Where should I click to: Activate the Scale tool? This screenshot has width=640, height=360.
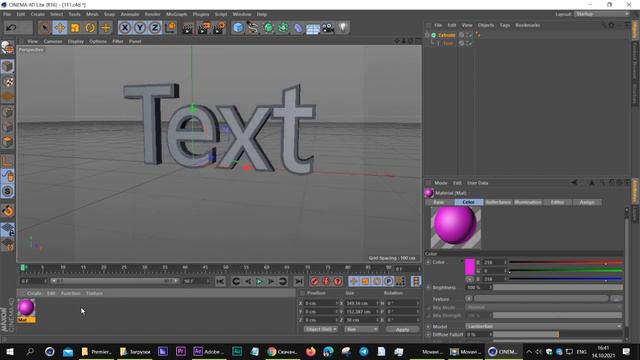[75, 28]
